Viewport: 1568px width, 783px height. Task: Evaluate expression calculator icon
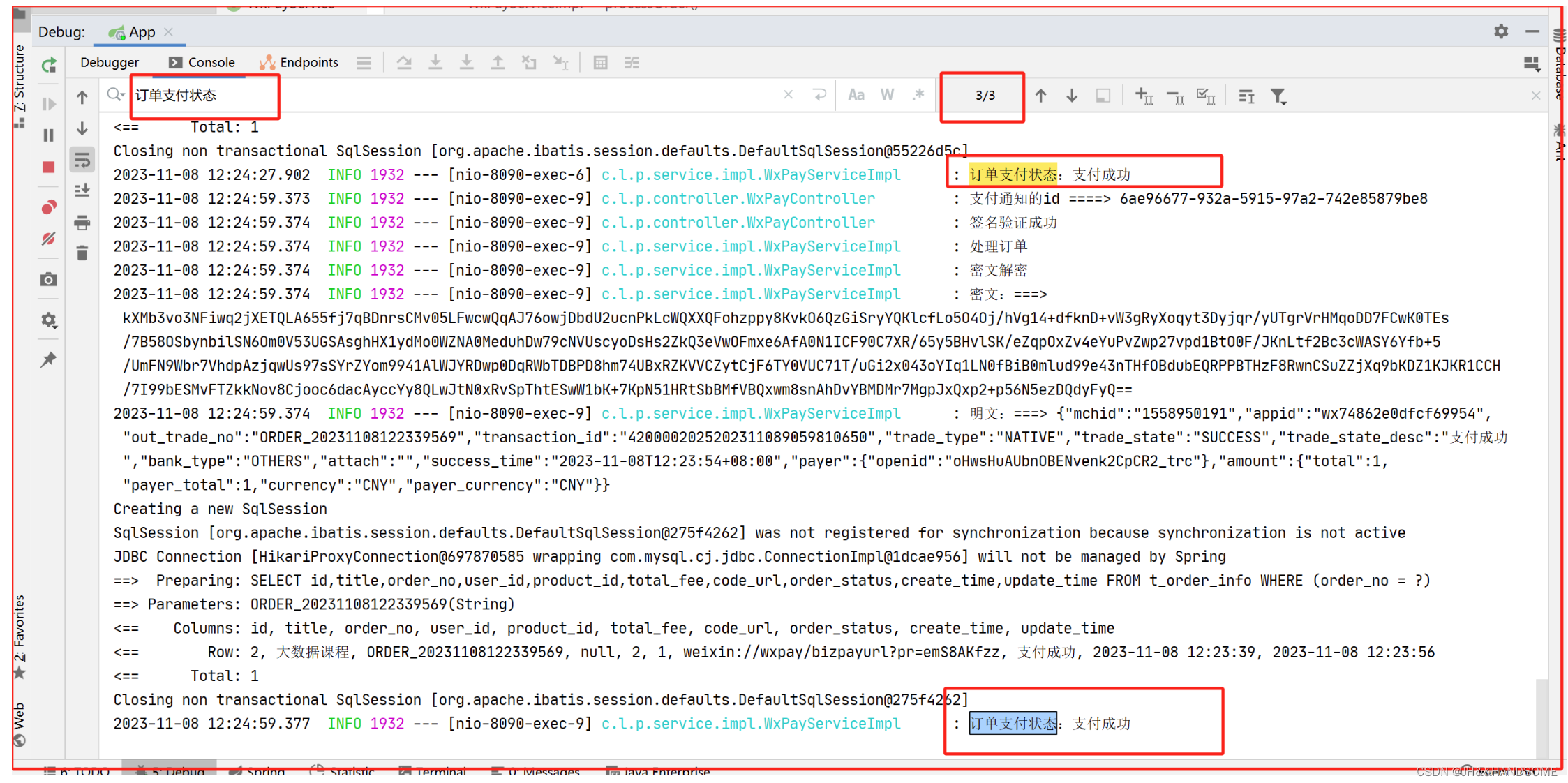click(x=601, y=63)
